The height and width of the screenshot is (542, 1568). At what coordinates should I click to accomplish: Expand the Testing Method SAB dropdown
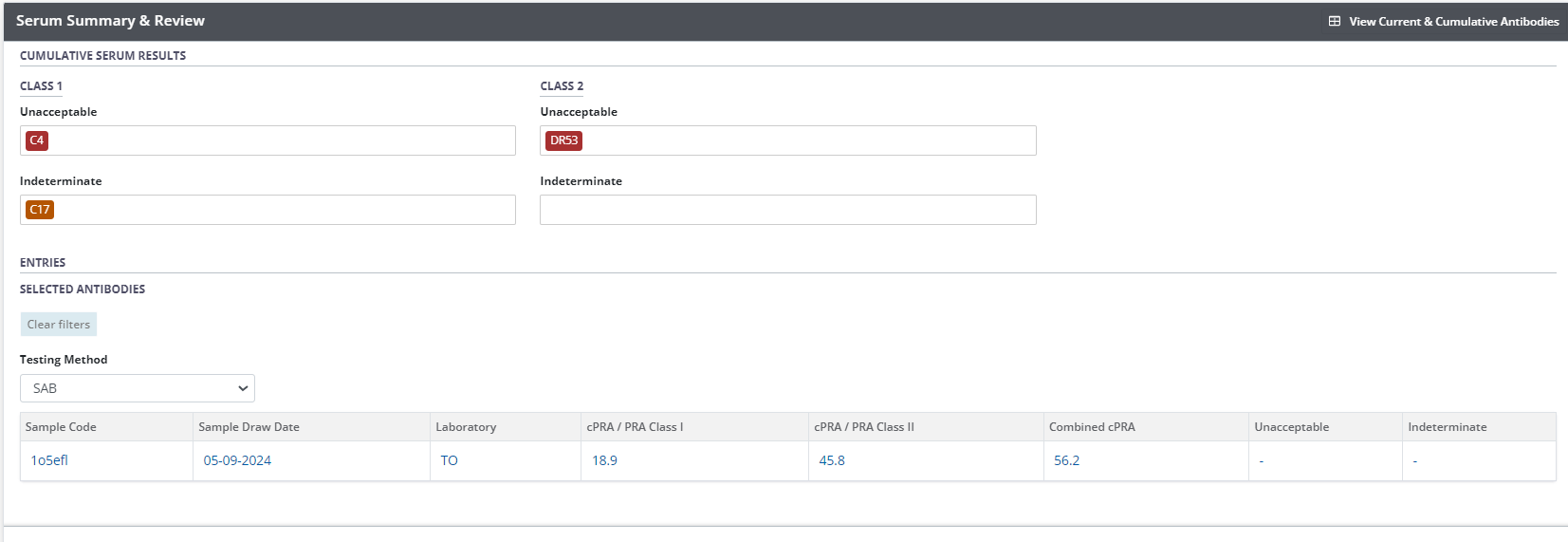tap(138, 388)
